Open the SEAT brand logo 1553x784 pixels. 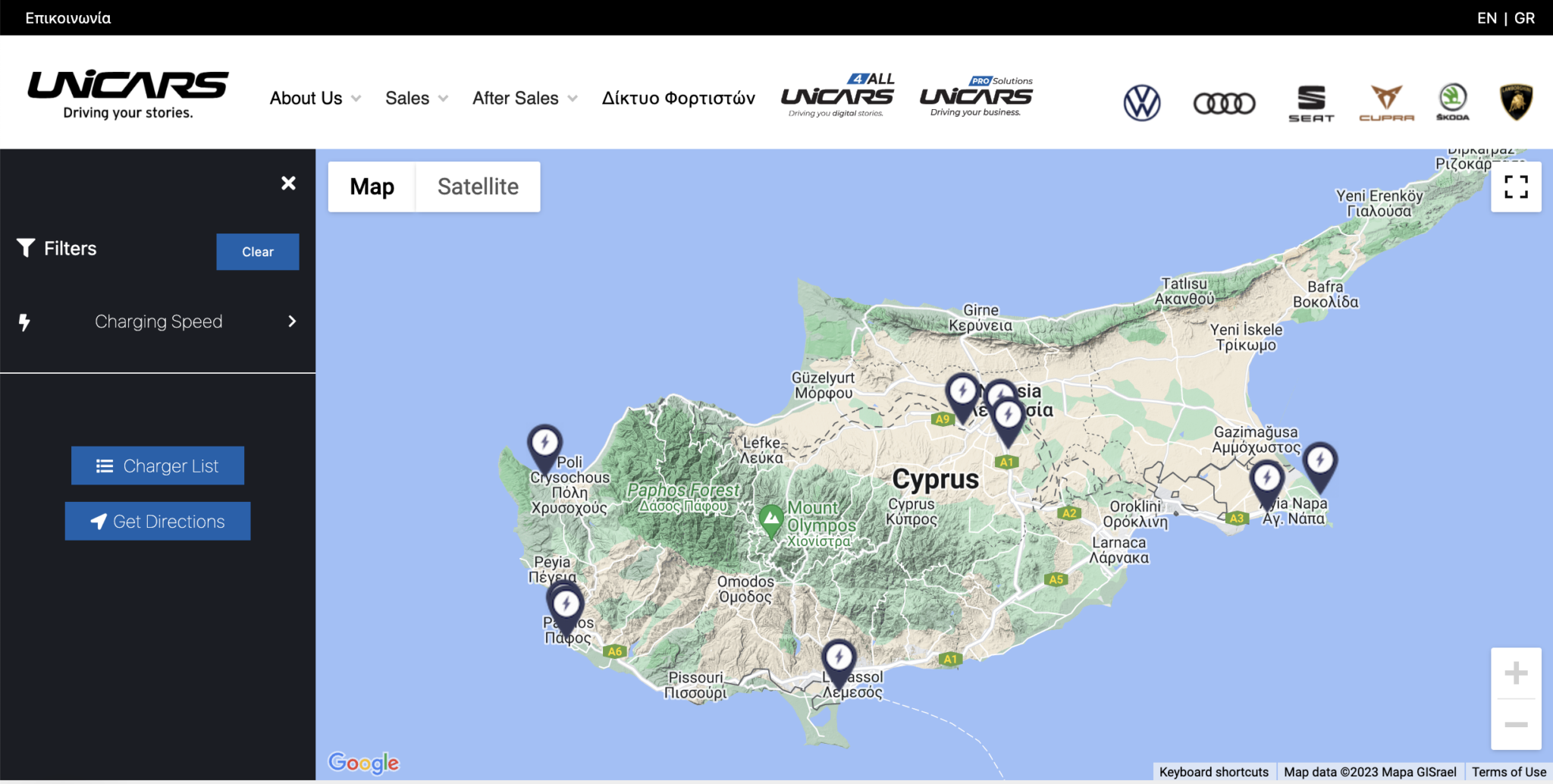click(1310, 103)
